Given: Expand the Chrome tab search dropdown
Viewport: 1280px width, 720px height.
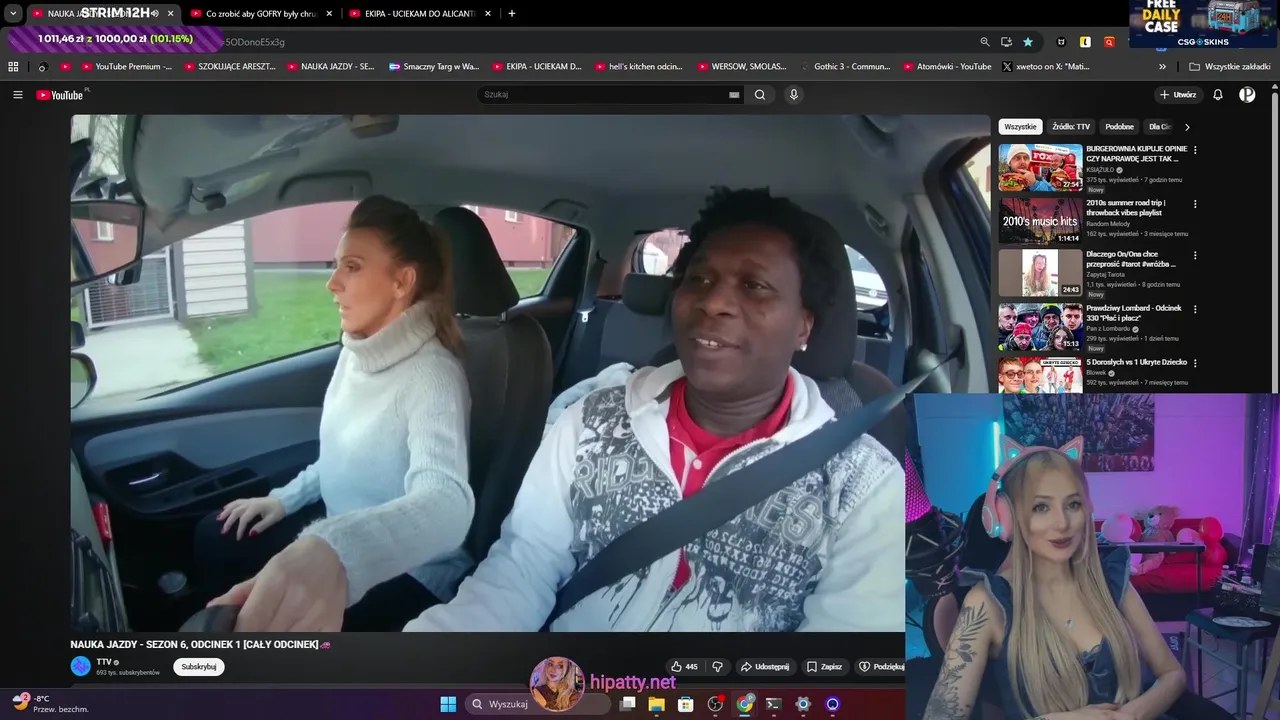Looking at the screenshot, I should pyautogui.click(x=13, y=14).
